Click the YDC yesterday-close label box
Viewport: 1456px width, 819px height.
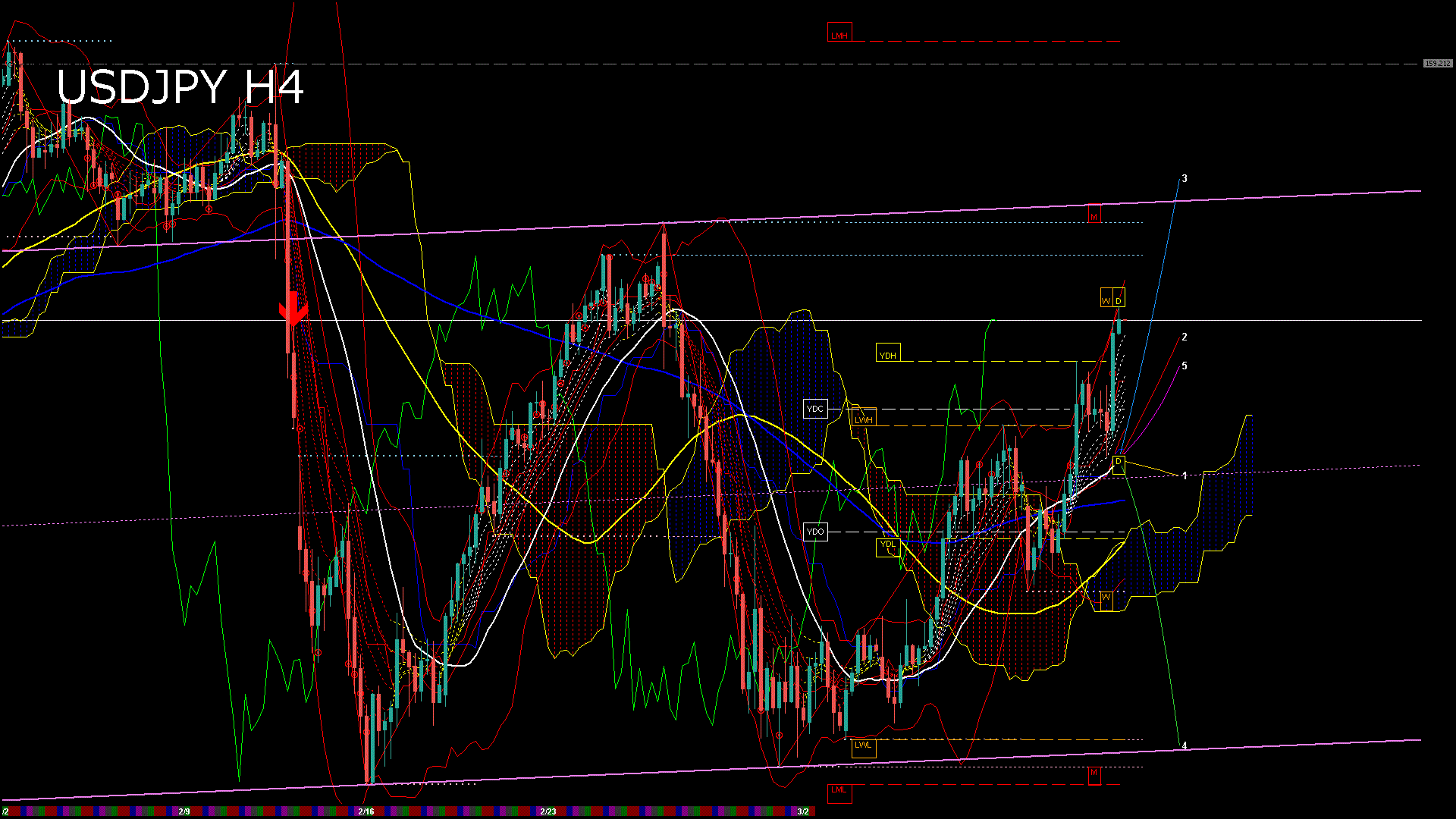[x=816, y=409]
